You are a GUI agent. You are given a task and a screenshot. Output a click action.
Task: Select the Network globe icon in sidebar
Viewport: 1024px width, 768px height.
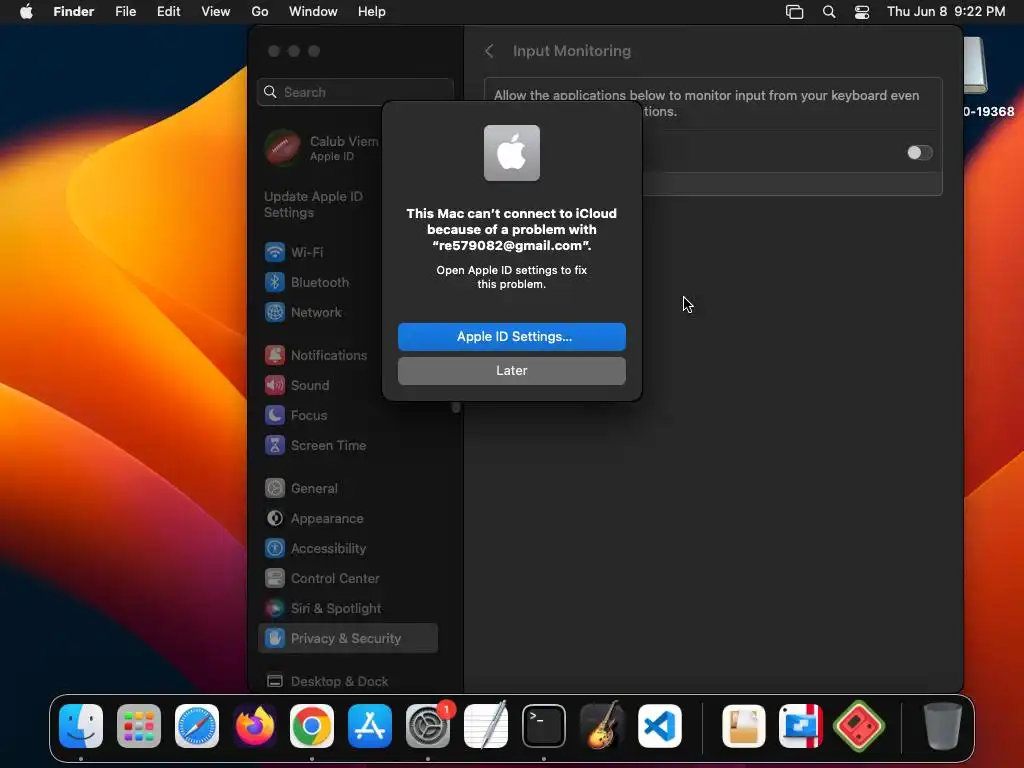coord(275,312)
